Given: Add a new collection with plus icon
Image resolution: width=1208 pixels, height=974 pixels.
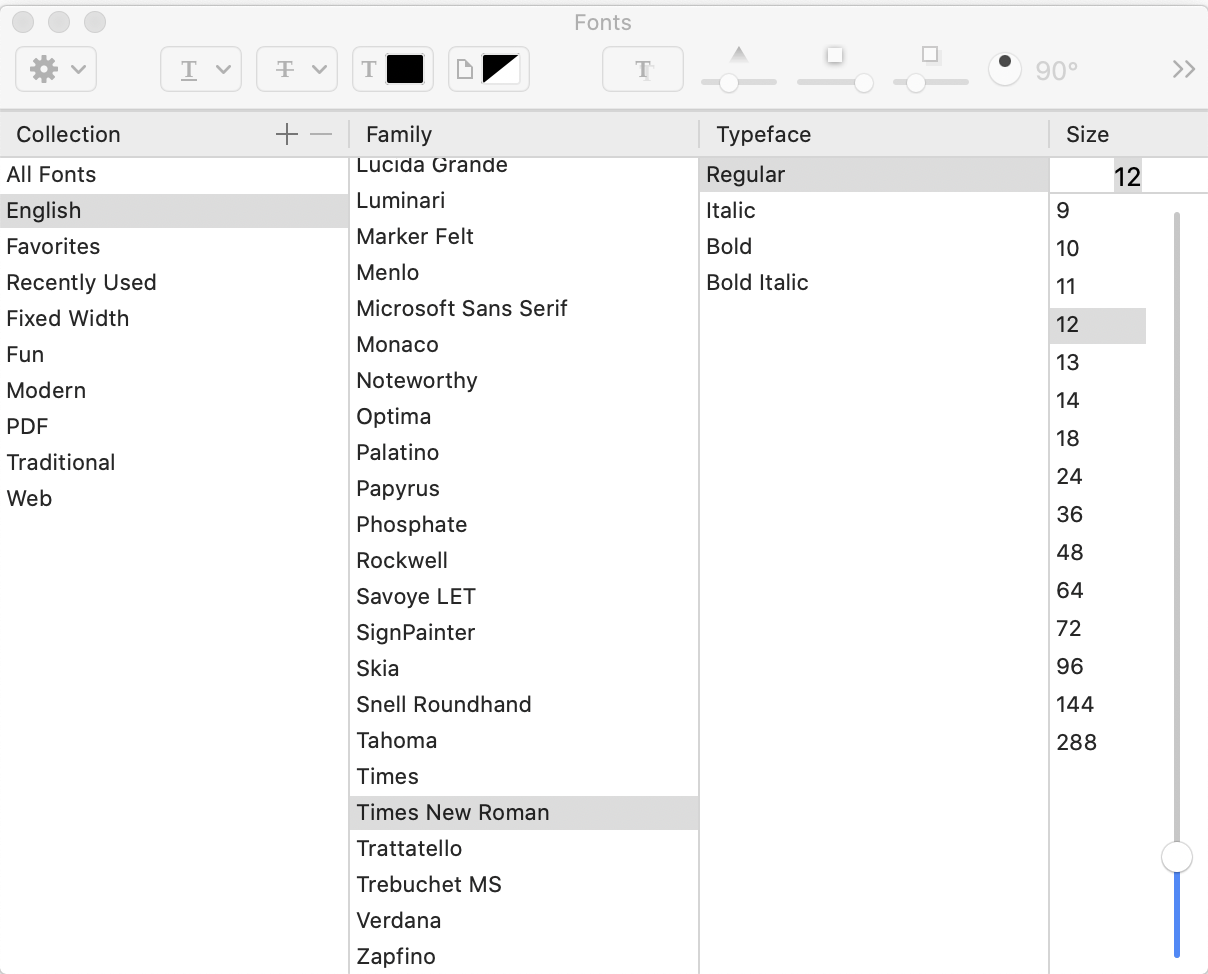Looking at the screenshot, I should [x=287, y=134].
